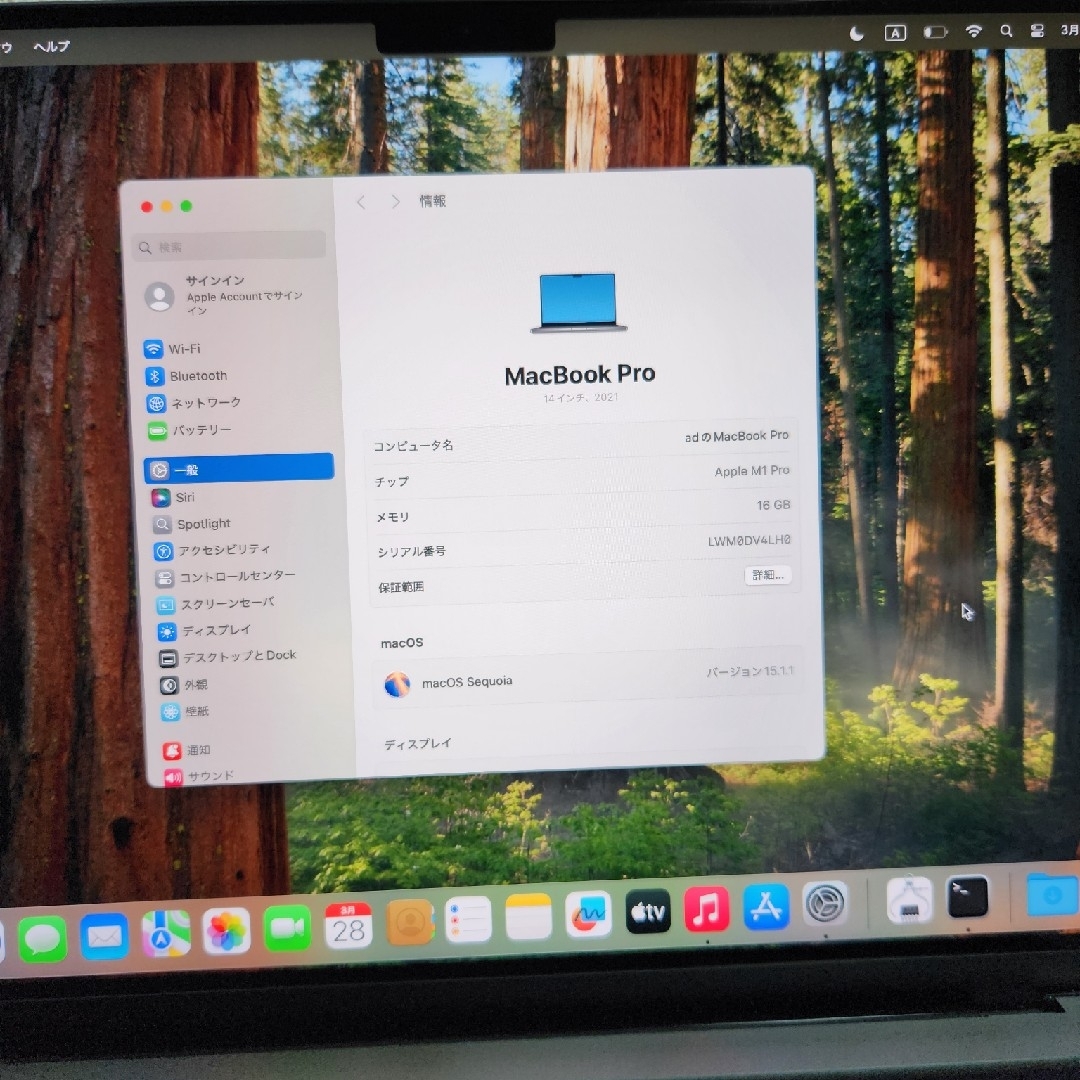This screenshot has width=1080, height=1080.
Task: Open the blue folder in the Dock
Action: 1052,893
